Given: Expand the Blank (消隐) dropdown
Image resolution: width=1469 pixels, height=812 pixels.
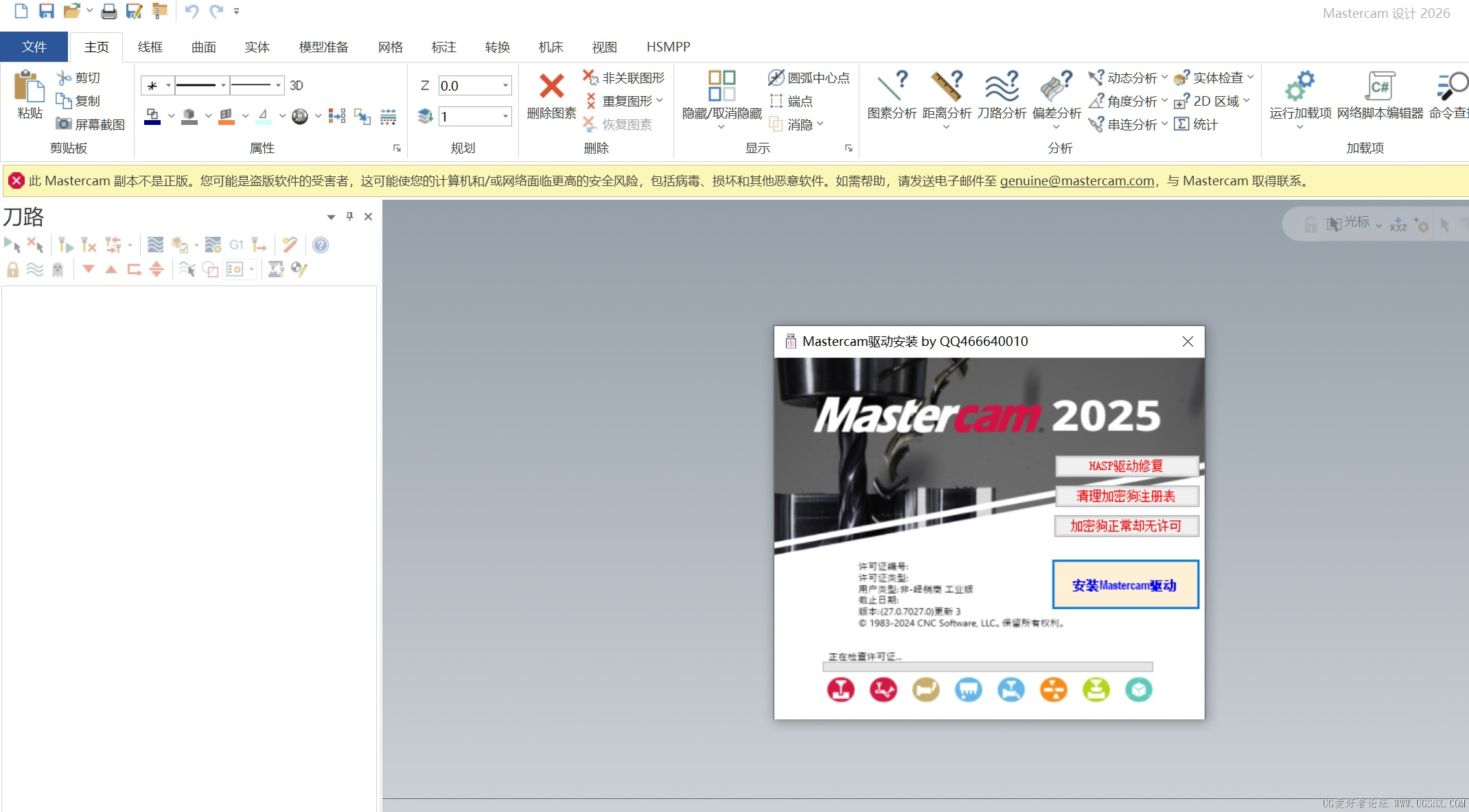Looking at the screenshot, I should pyautogui.click(x=820, y=124).
